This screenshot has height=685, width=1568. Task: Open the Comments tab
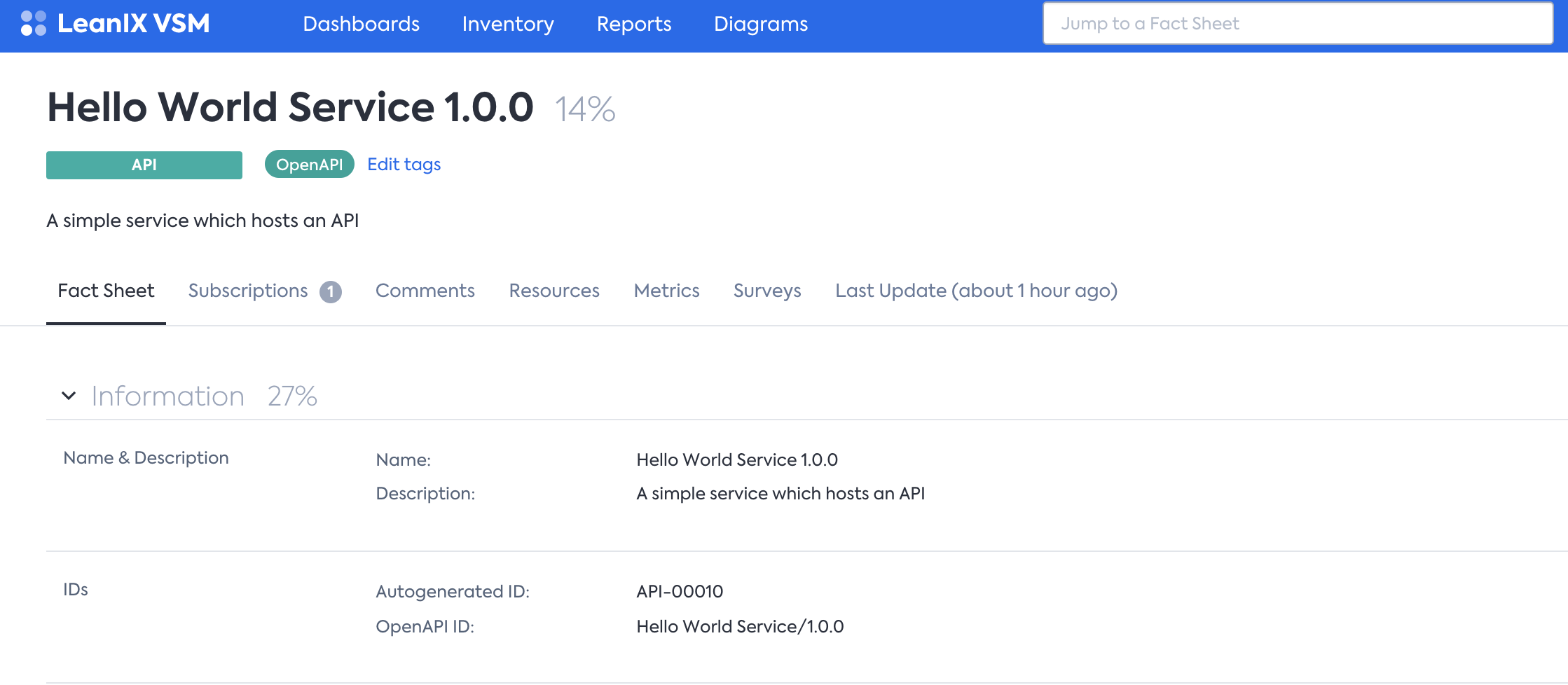tap(425, 291)
